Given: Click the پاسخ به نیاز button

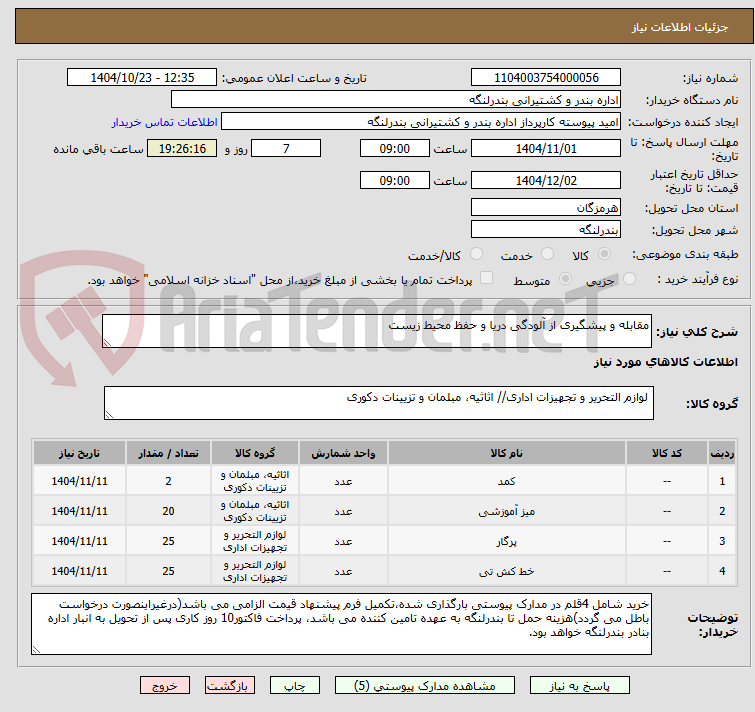Looking at the screenshot, I should (x=579, y=685).
